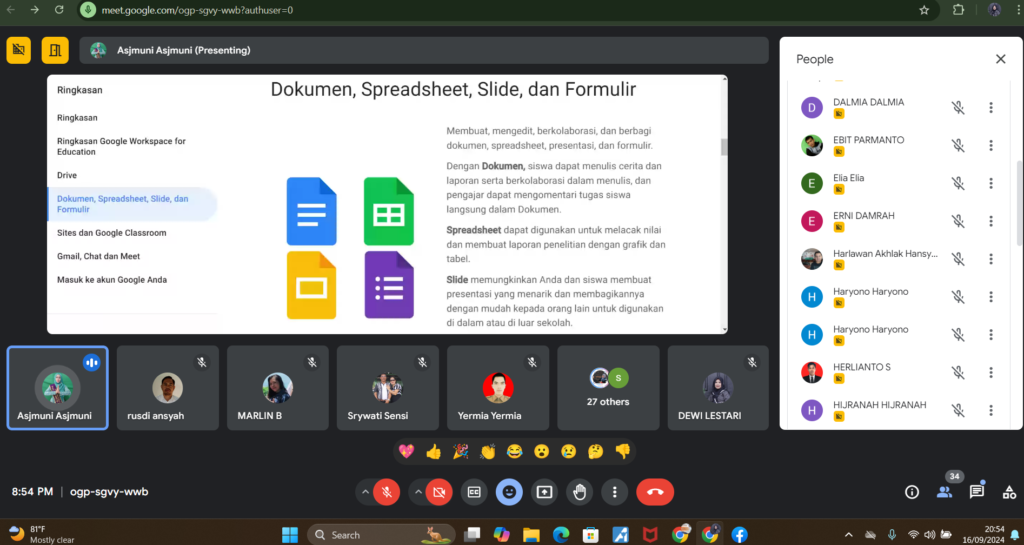Open more actions for DALMIA DALMIA
Viewport: 1024px width, 545px height.
click(x=991, y=108)
